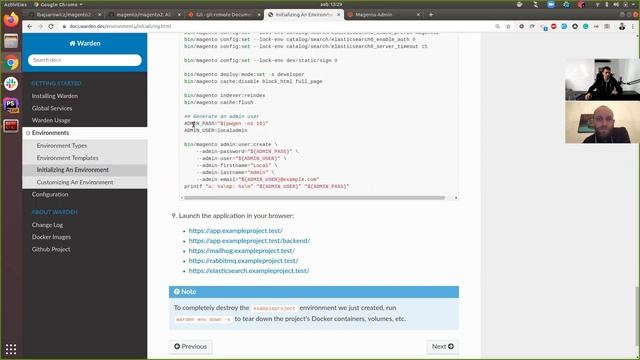This screenshot has width=640, height=360.
Task: Bookmark this page with the star icon
Action: 508,26
